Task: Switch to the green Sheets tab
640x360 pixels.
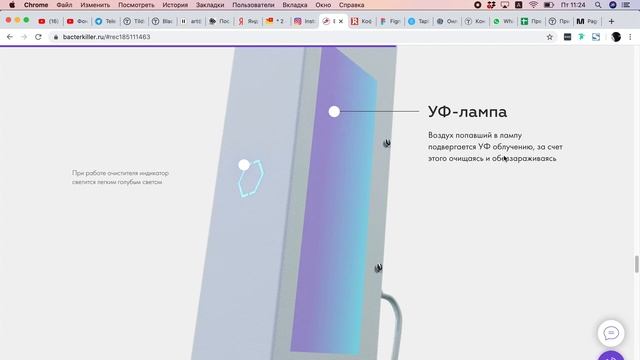Action: [x=531, y=21]
